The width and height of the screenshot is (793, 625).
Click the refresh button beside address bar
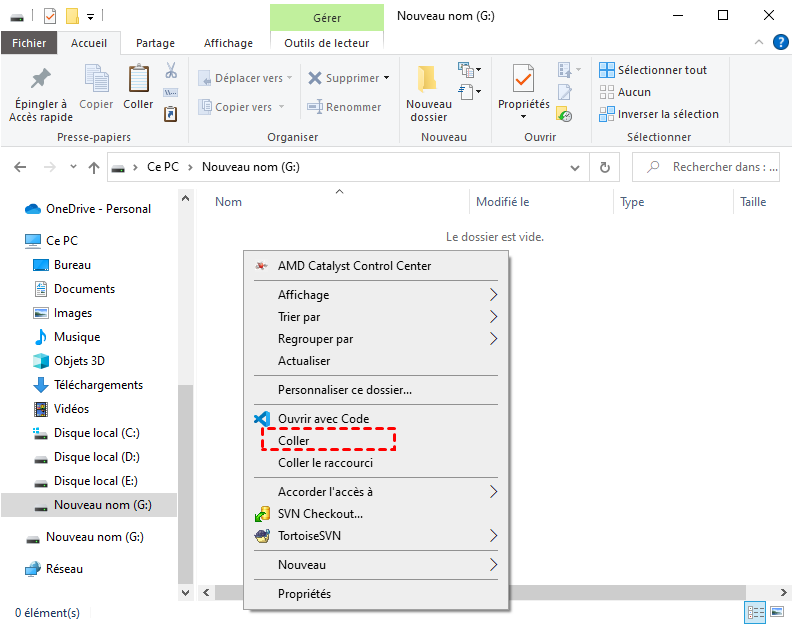(x=603, y=167)
